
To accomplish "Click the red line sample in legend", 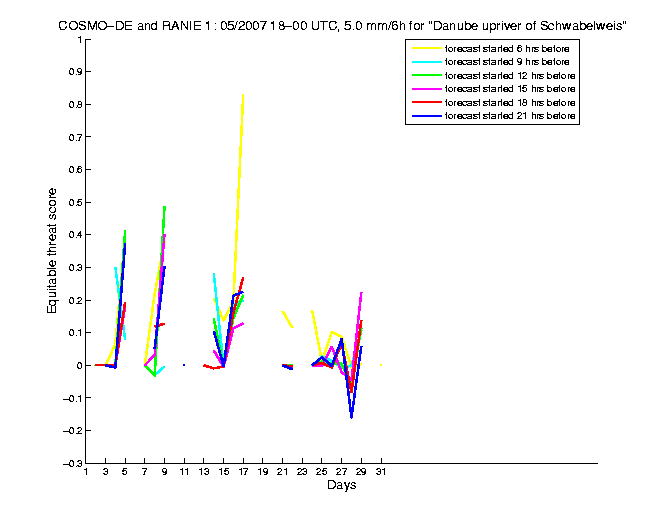I will tap(425, 104).
